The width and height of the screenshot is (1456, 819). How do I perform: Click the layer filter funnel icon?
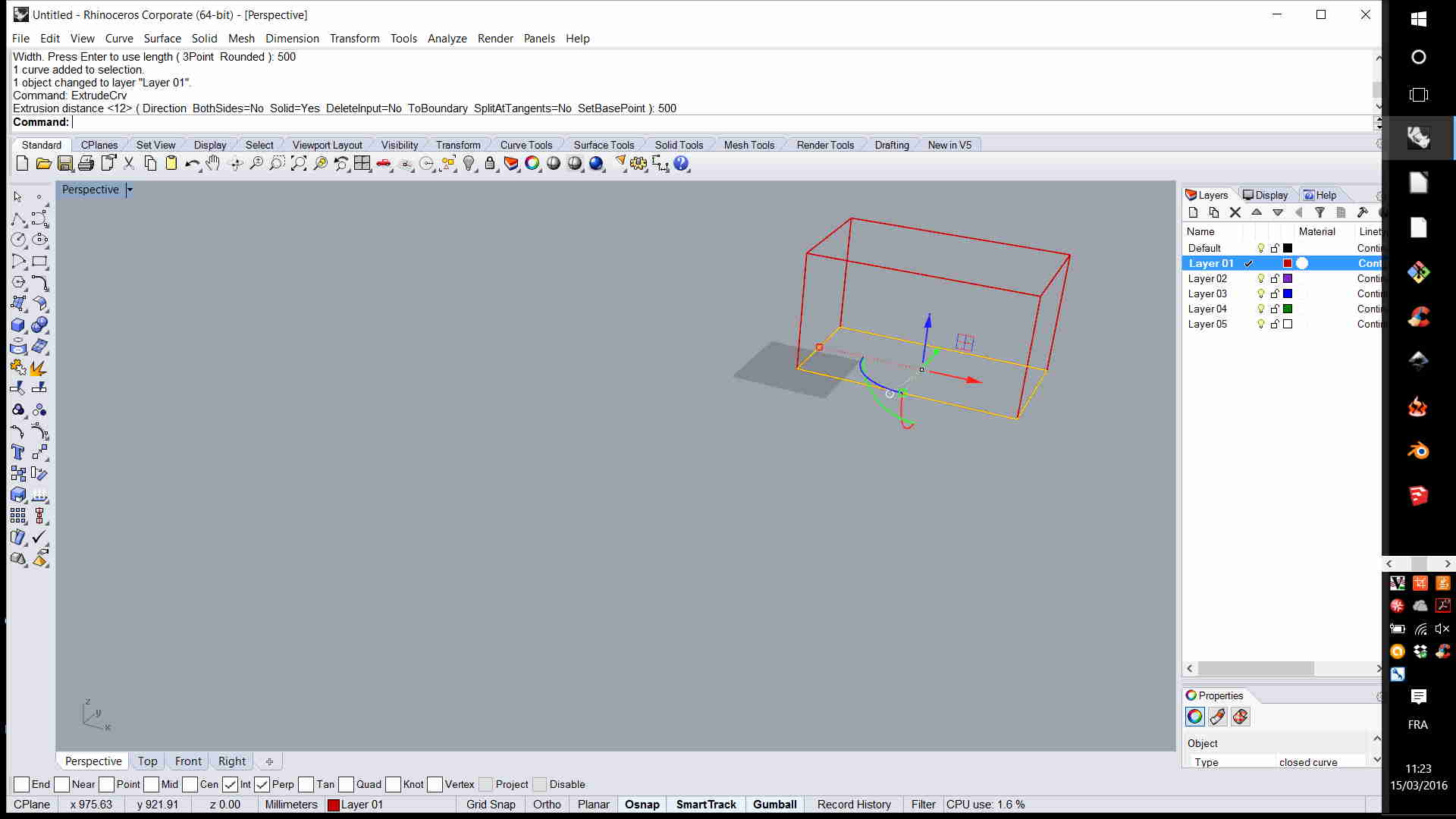pos(1320,213)
